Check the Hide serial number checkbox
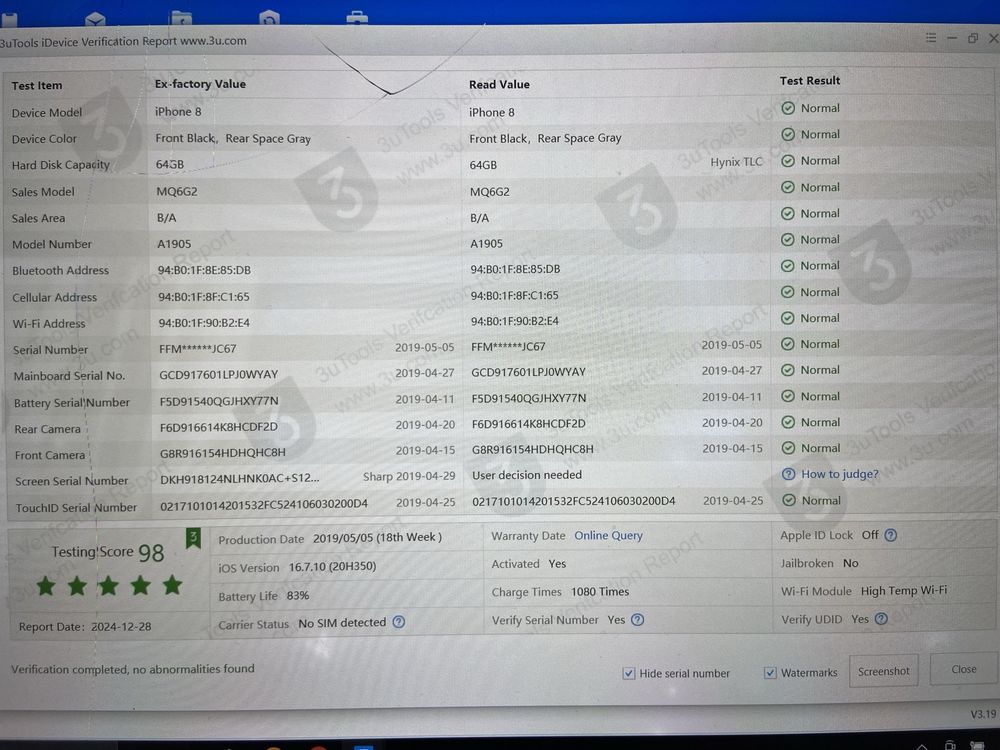Viewport: 1000px width, 750px height. pos(629,673)
